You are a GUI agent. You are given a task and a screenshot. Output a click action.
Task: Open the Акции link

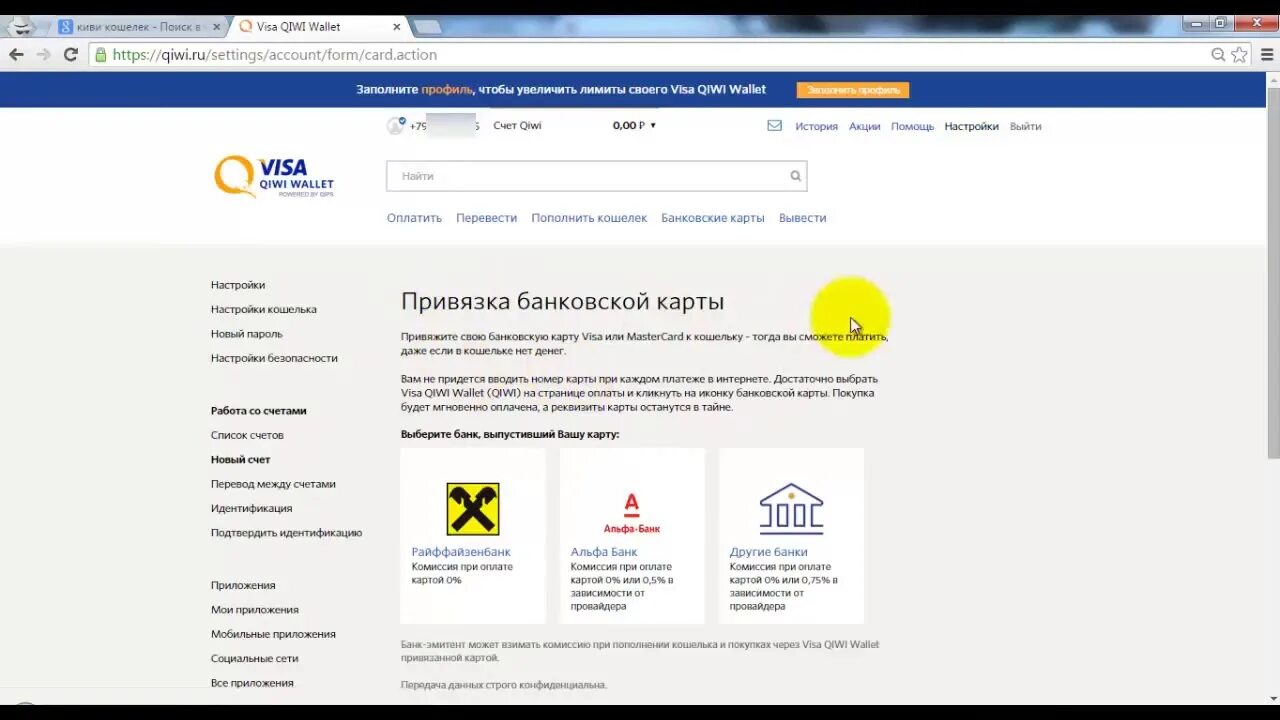click(x=864, y=126)
